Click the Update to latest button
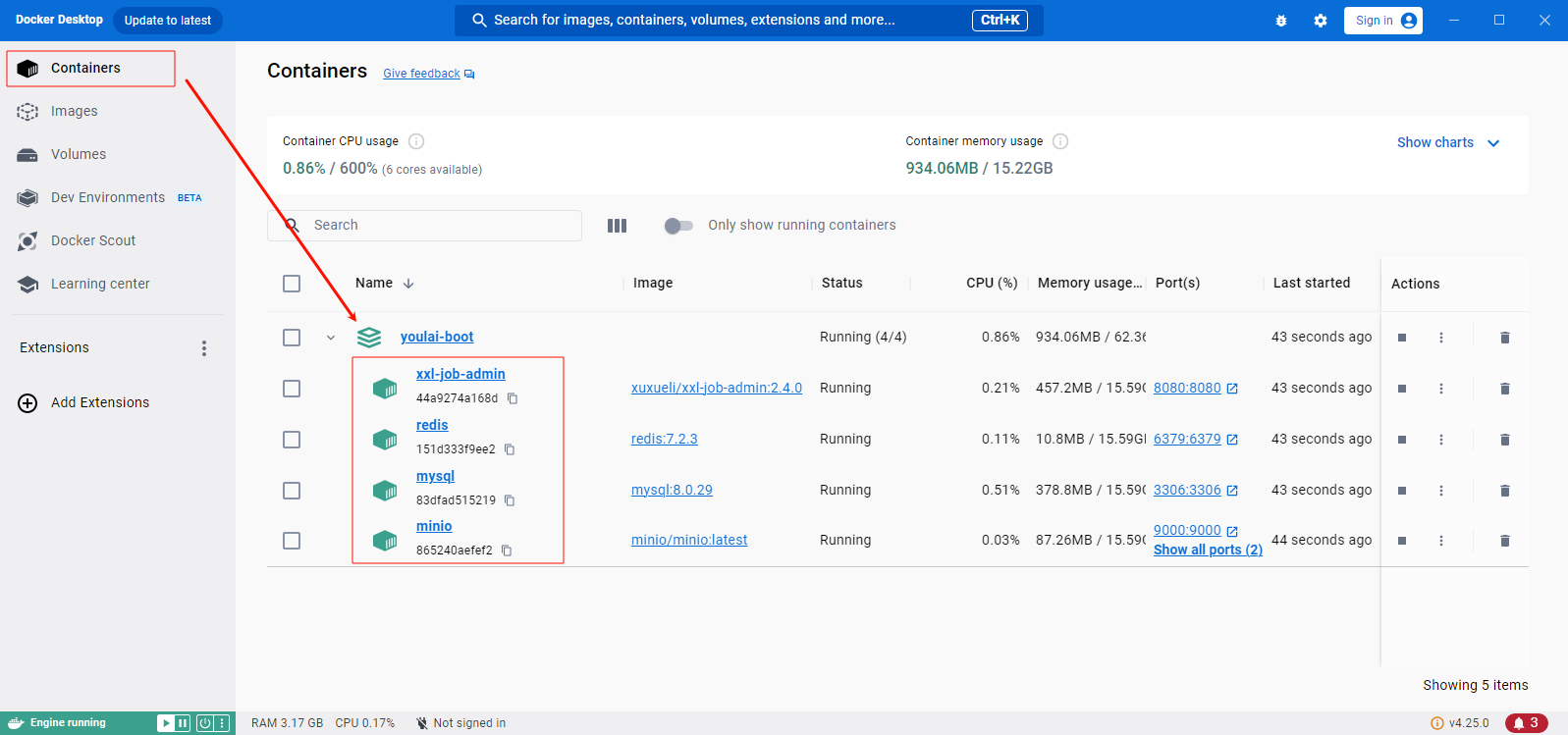 click(168, 21)
